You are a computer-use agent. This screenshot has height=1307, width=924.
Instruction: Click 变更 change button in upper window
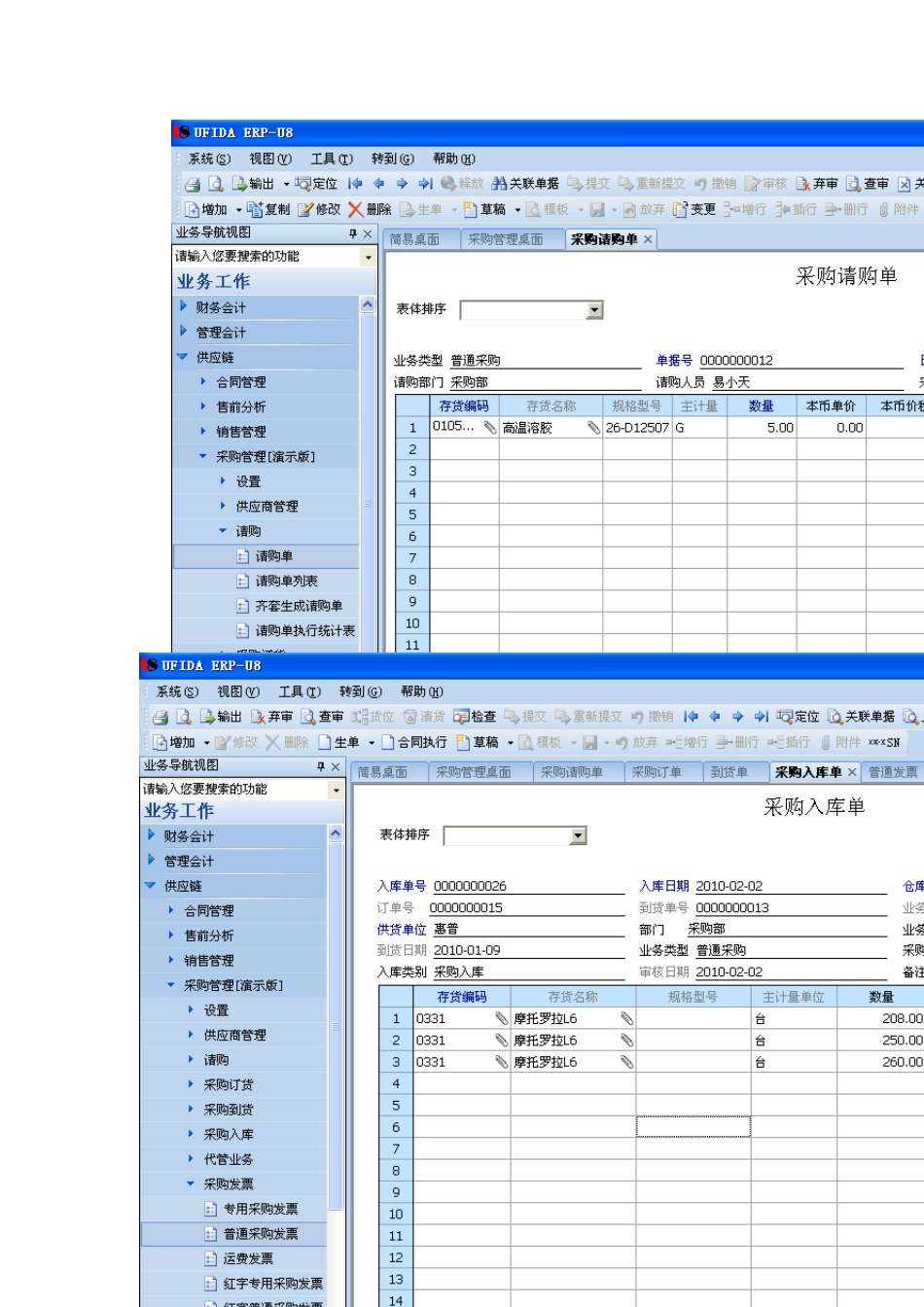click(x=694, y=210)
